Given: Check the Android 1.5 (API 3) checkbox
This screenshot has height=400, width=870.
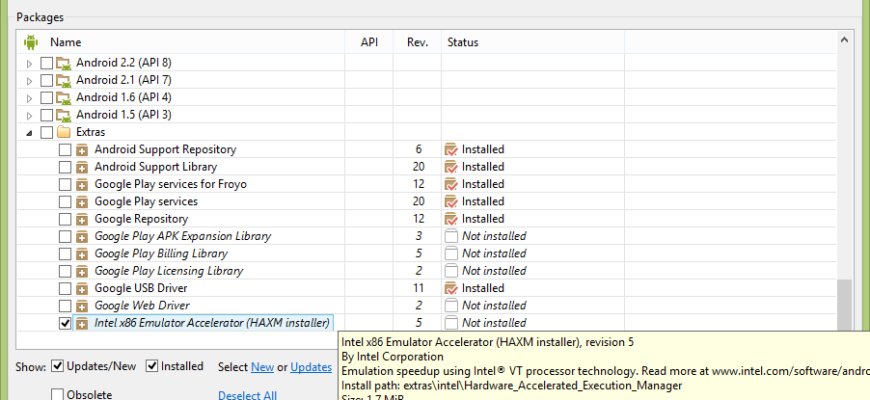Looking at the screenshot, I should (x=47, y=115).
